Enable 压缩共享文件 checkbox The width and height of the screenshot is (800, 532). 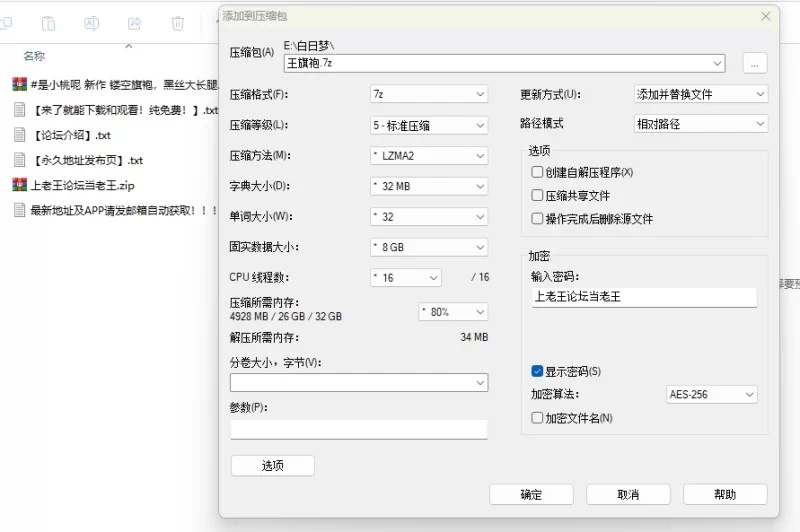click(537, 195)
